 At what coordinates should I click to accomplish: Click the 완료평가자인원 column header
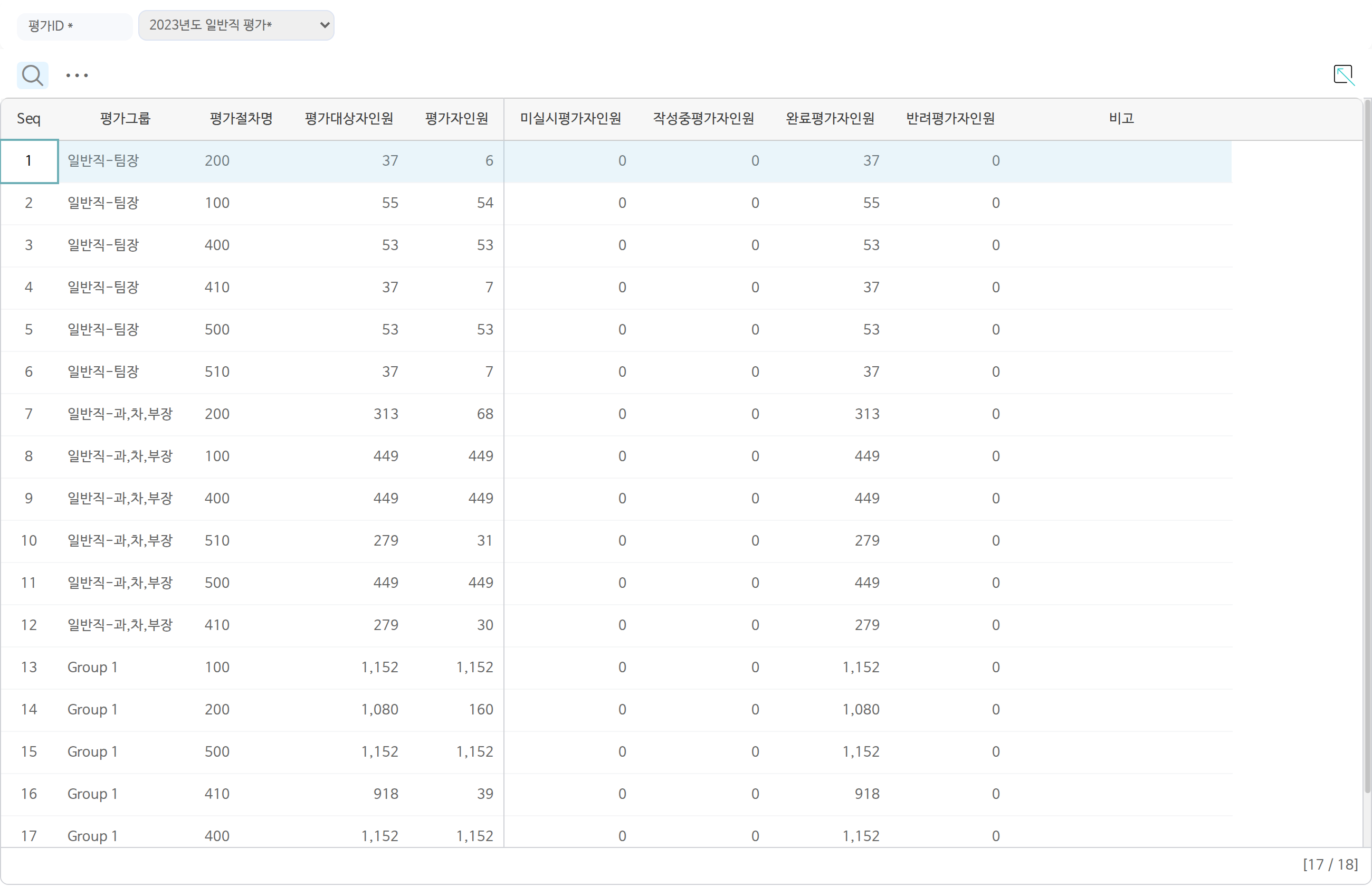(830, 119)
